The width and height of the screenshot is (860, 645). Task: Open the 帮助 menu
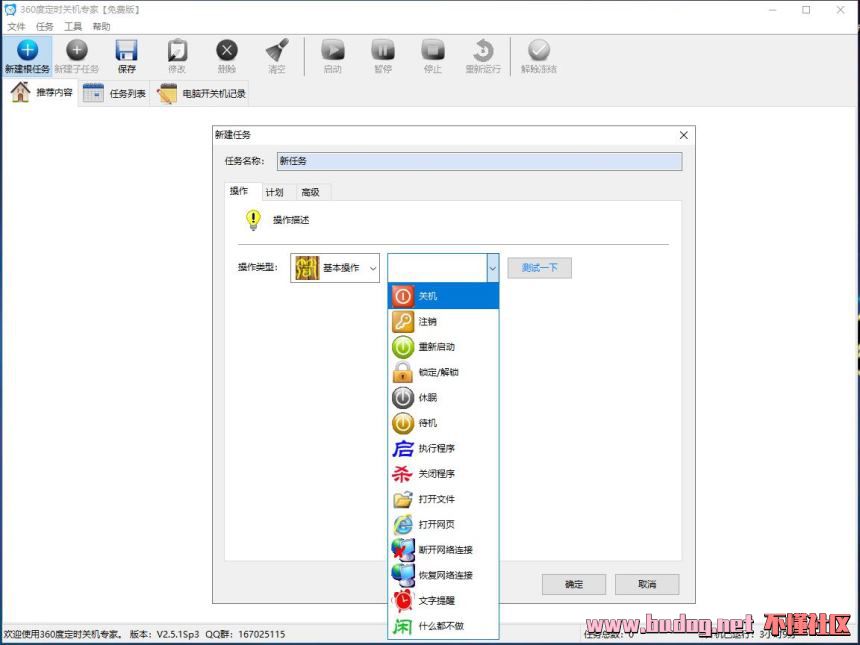click(x=101, y=26)
